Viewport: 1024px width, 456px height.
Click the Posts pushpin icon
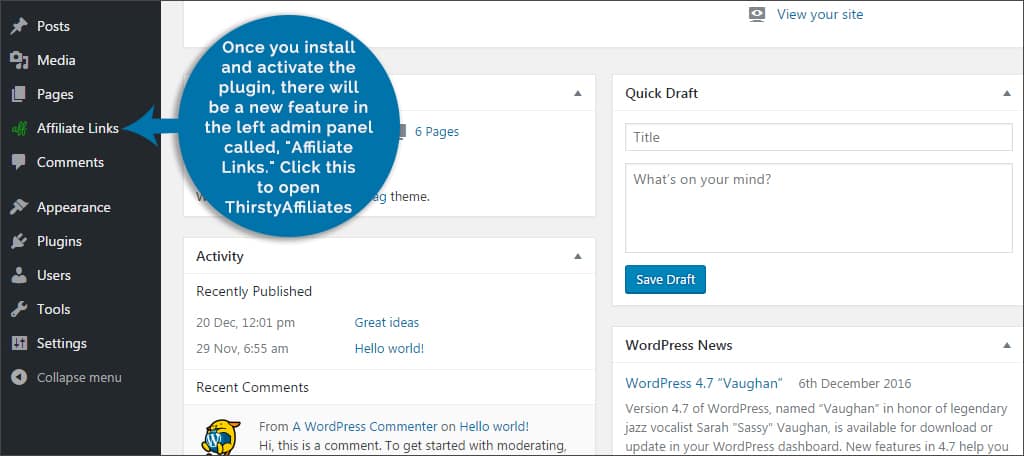pyautogui.click(x=19, y=26)
